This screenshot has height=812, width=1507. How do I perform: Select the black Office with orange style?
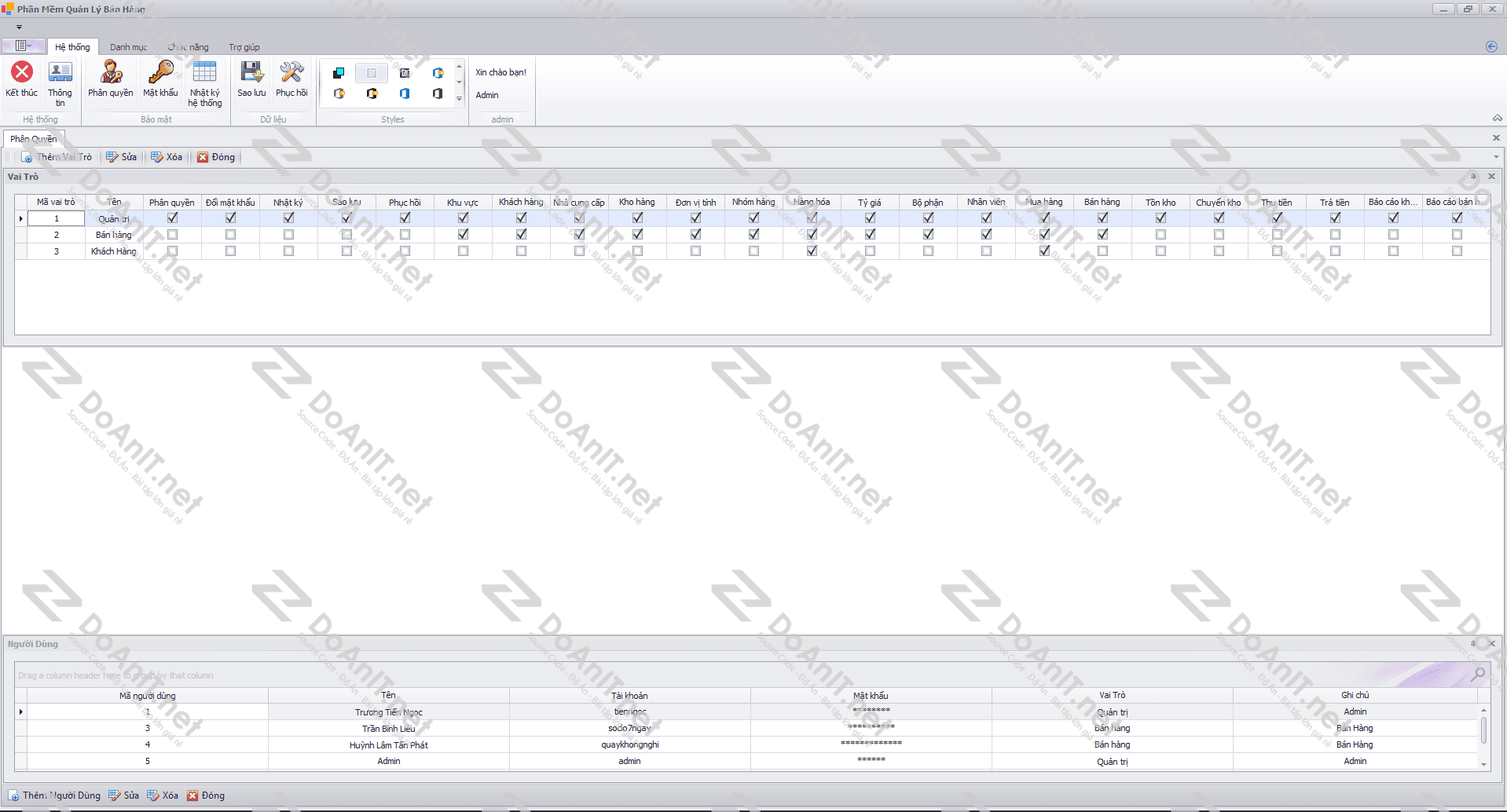tap(372, 93)
